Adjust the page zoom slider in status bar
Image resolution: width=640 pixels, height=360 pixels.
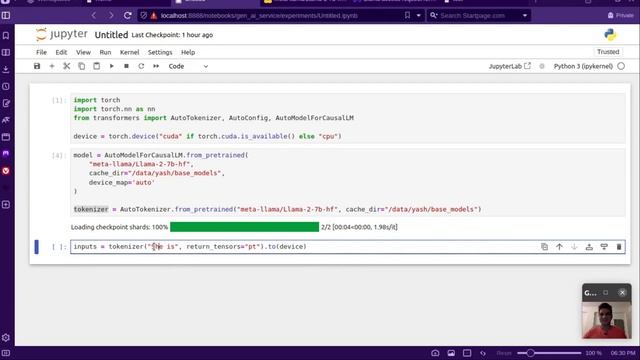[x=549, y=353]
